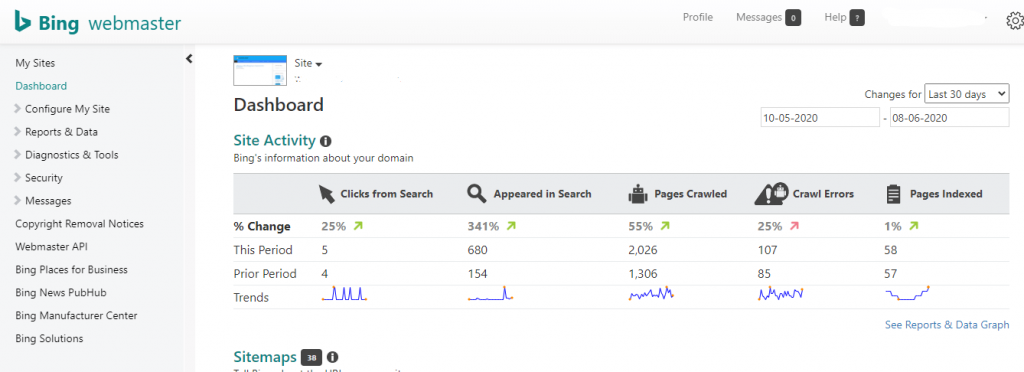
Task: Collapse the left sidebar arrow
Action: (189, 59)
